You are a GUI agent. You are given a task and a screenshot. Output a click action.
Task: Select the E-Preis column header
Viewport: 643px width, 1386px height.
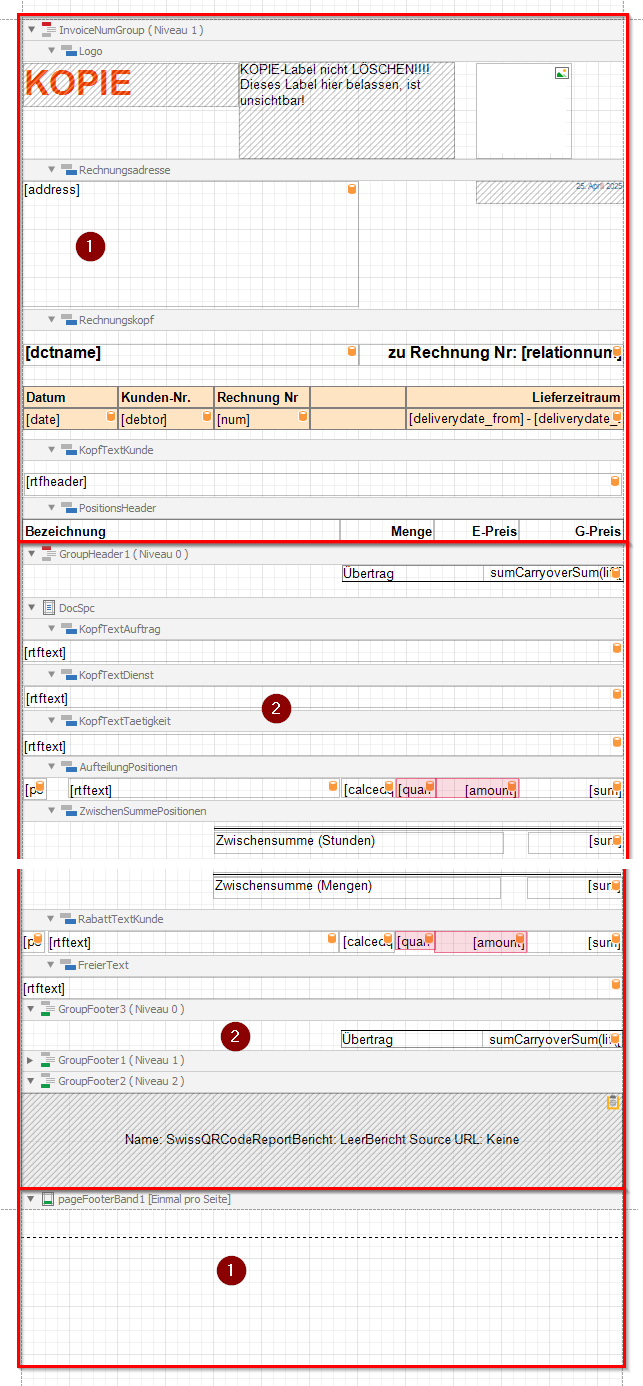pos(477,531)
